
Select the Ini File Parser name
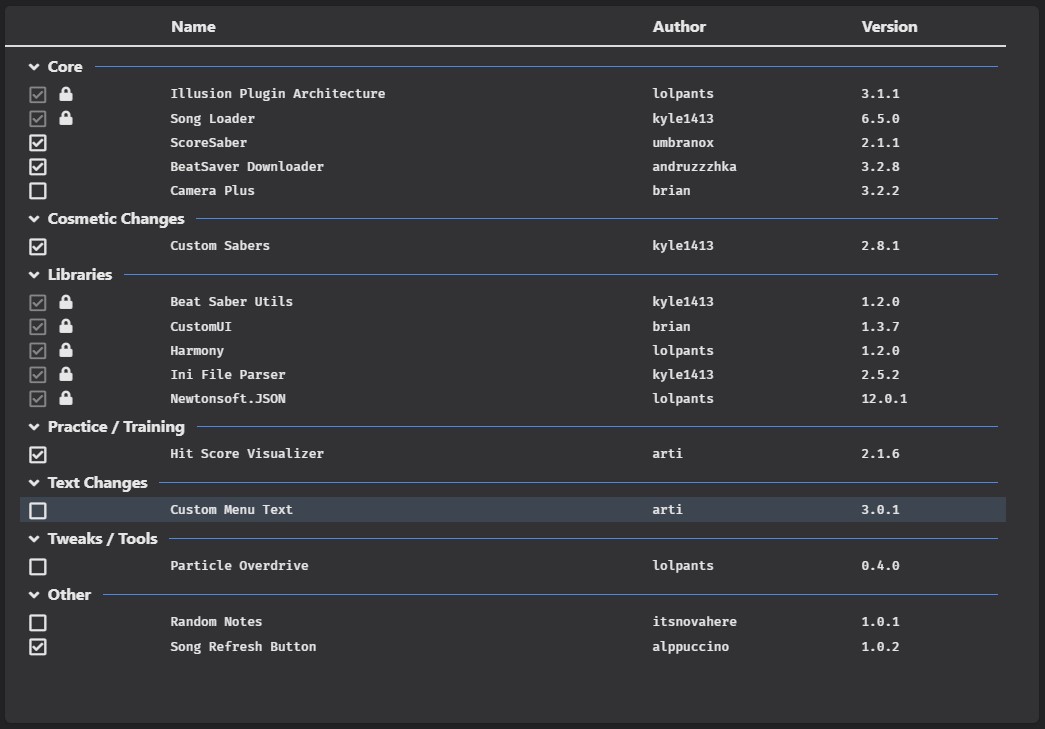[x=227, y=374]
